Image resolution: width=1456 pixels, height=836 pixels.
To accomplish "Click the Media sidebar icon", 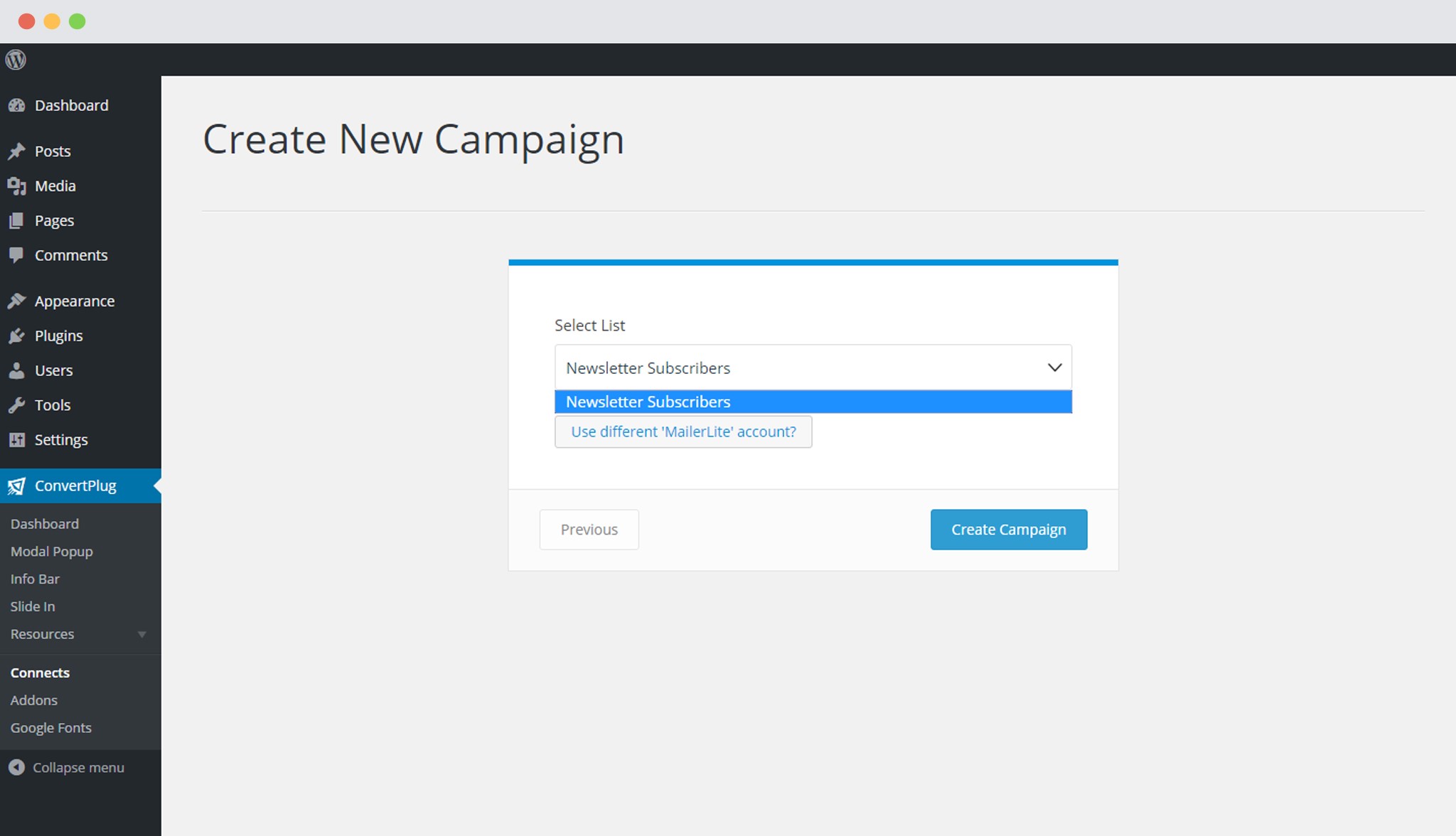I will [x=16, y=185].
